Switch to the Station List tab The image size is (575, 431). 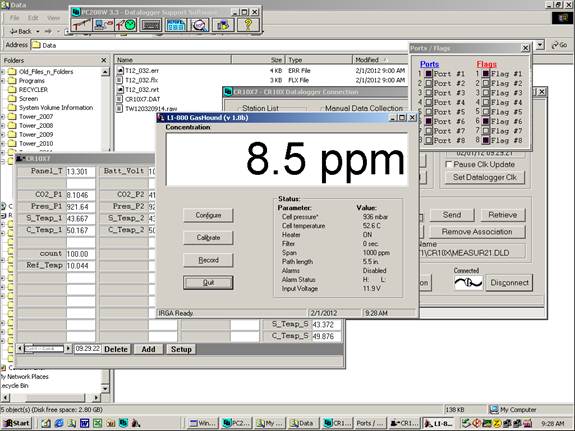[x=260, y=108]
